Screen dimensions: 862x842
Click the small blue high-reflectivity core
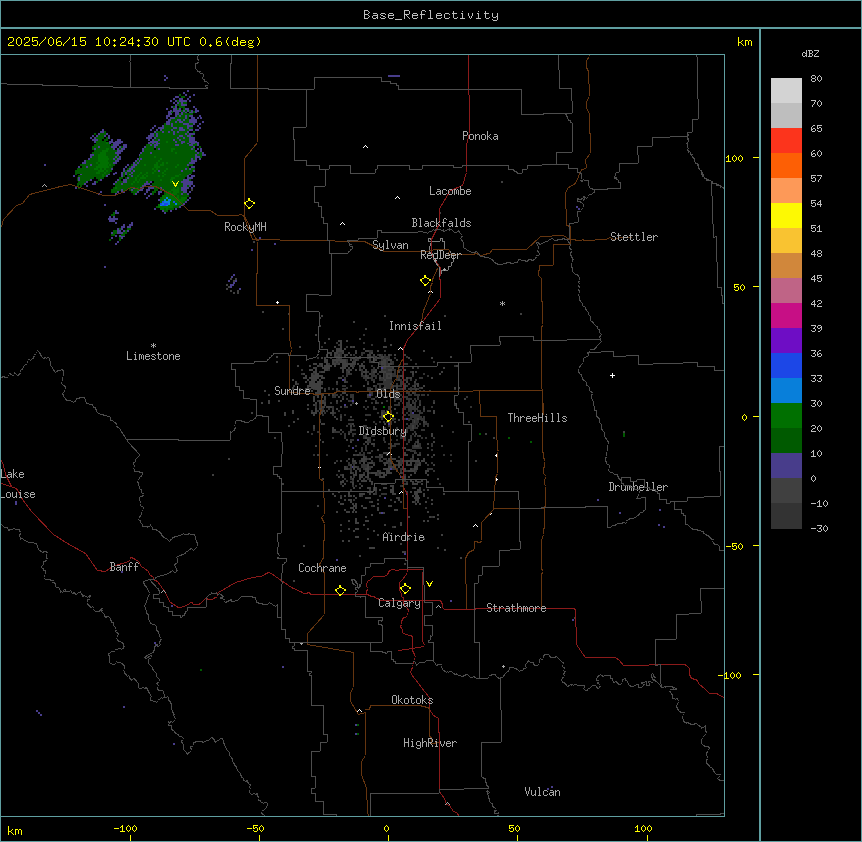pyautogui.click(x=167, y=203)
